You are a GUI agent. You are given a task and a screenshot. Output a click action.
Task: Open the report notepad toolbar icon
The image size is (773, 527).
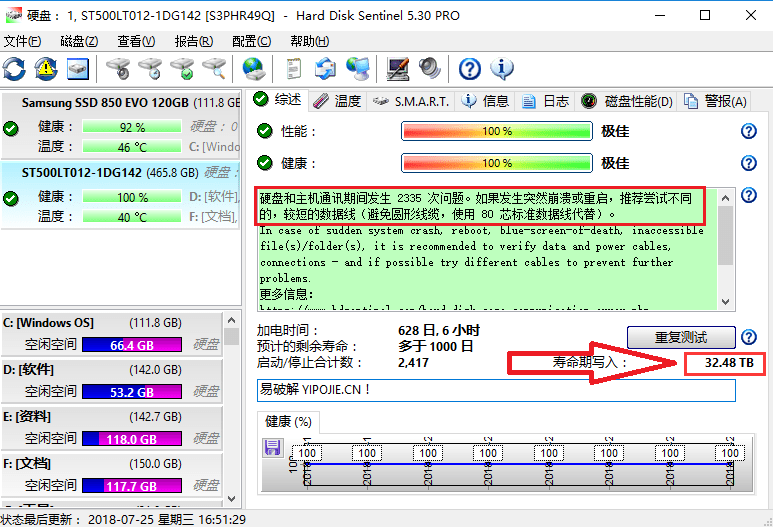tap(293, 68)
